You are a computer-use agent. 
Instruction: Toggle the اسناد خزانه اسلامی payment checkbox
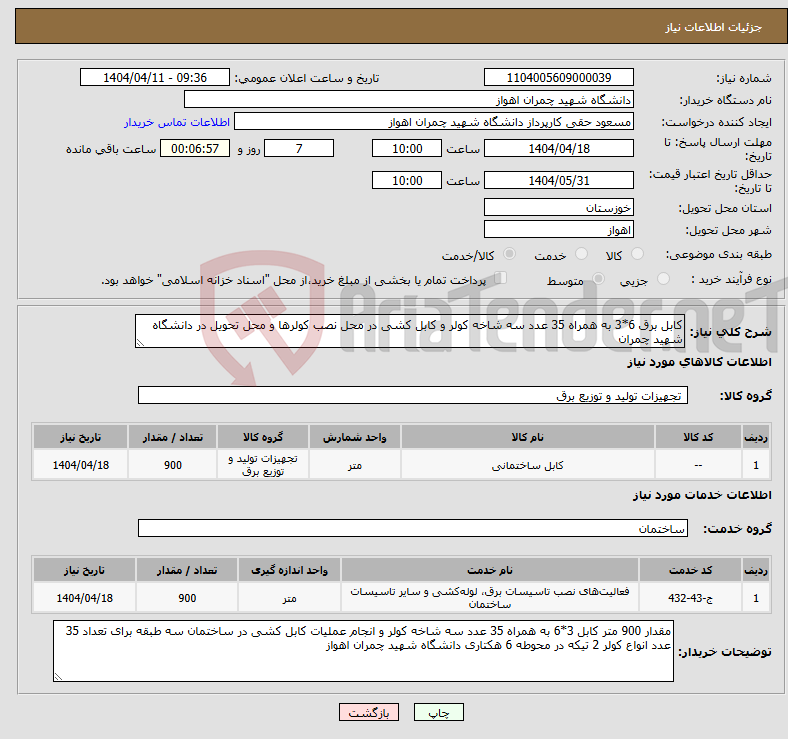[501, 278]
